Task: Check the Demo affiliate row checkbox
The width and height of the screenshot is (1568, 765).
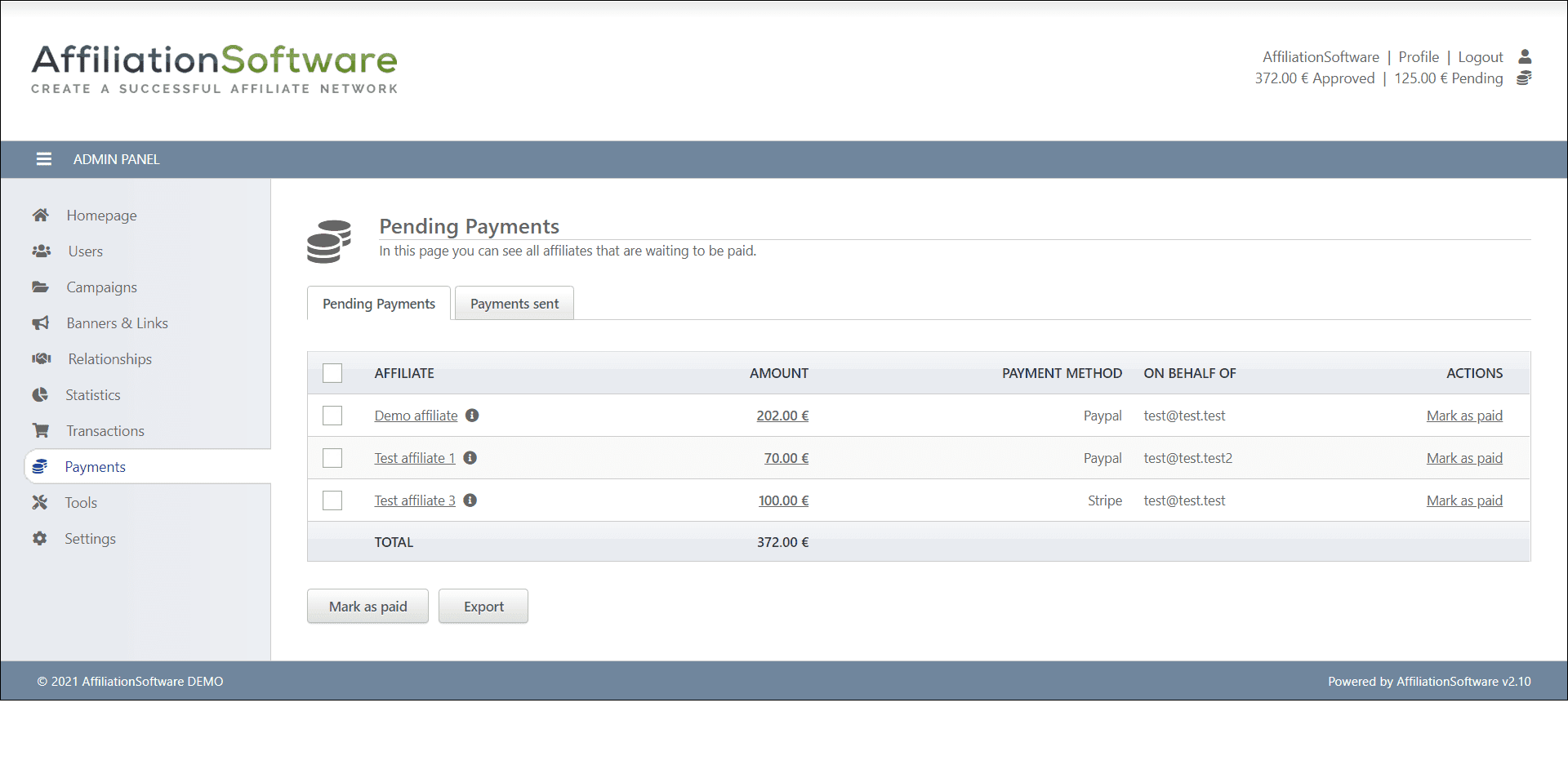Action: (x=332, y=416)
